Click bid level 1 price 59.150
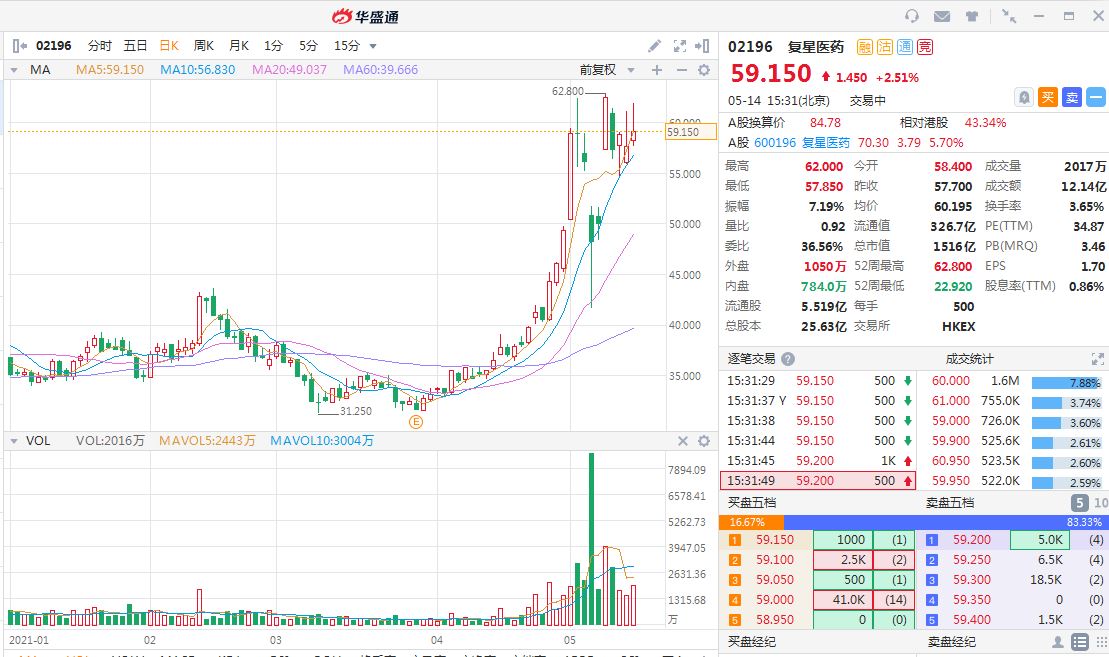The image size is (1109, 657). 774,540
